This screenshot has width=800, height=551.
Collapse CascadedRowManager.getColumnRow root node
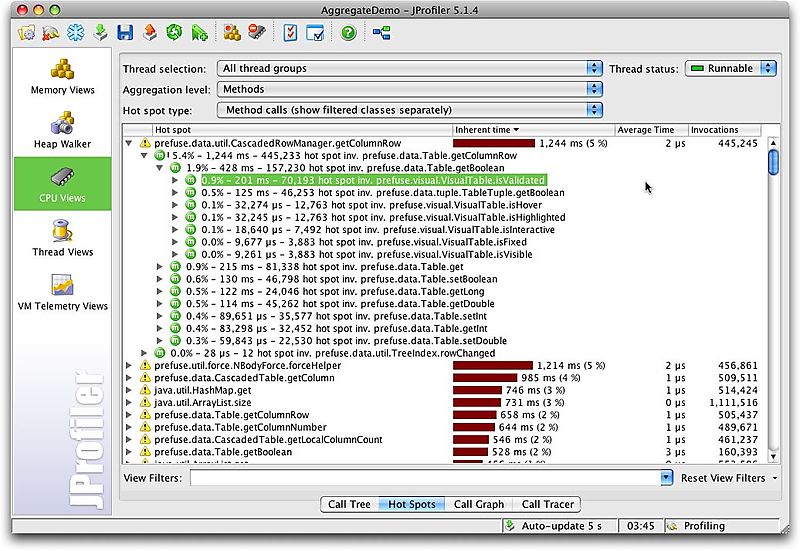[x=129, y=143]
